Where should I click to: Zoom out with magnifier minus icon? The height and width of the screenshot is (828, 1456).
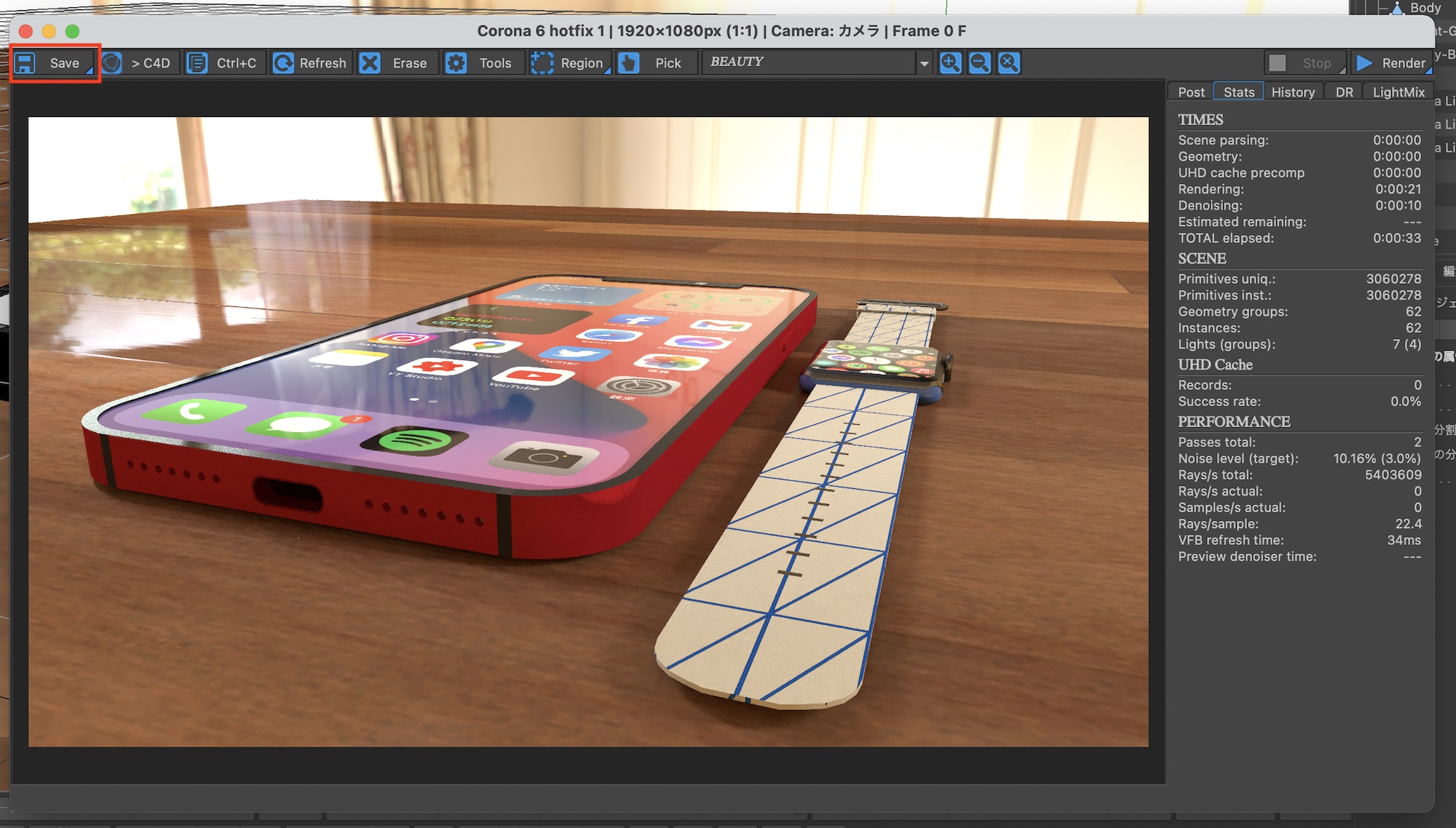pos(979,63)
